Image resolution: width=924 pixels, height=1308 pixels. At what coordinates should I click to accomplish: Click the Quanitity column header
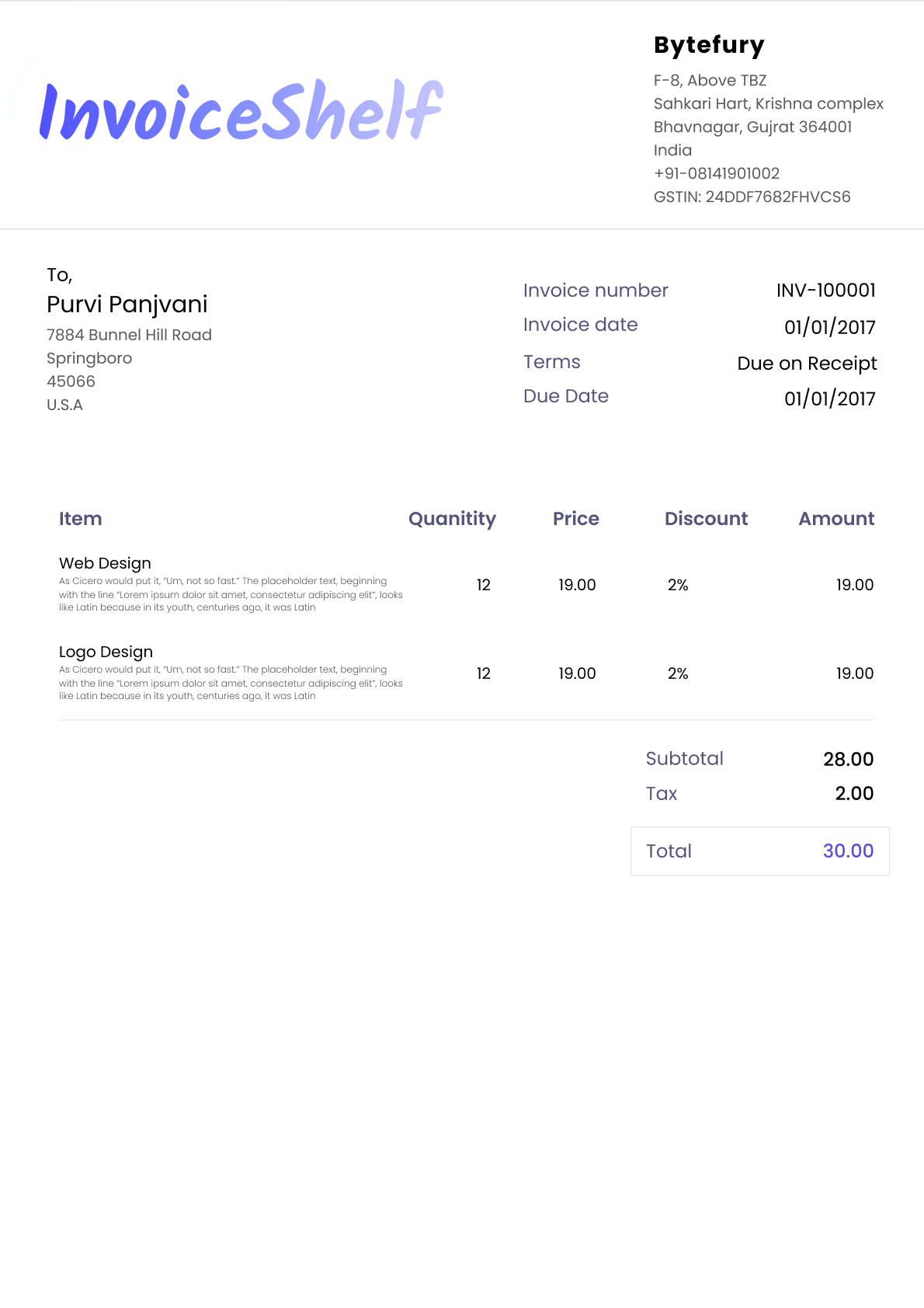point(452,519)
